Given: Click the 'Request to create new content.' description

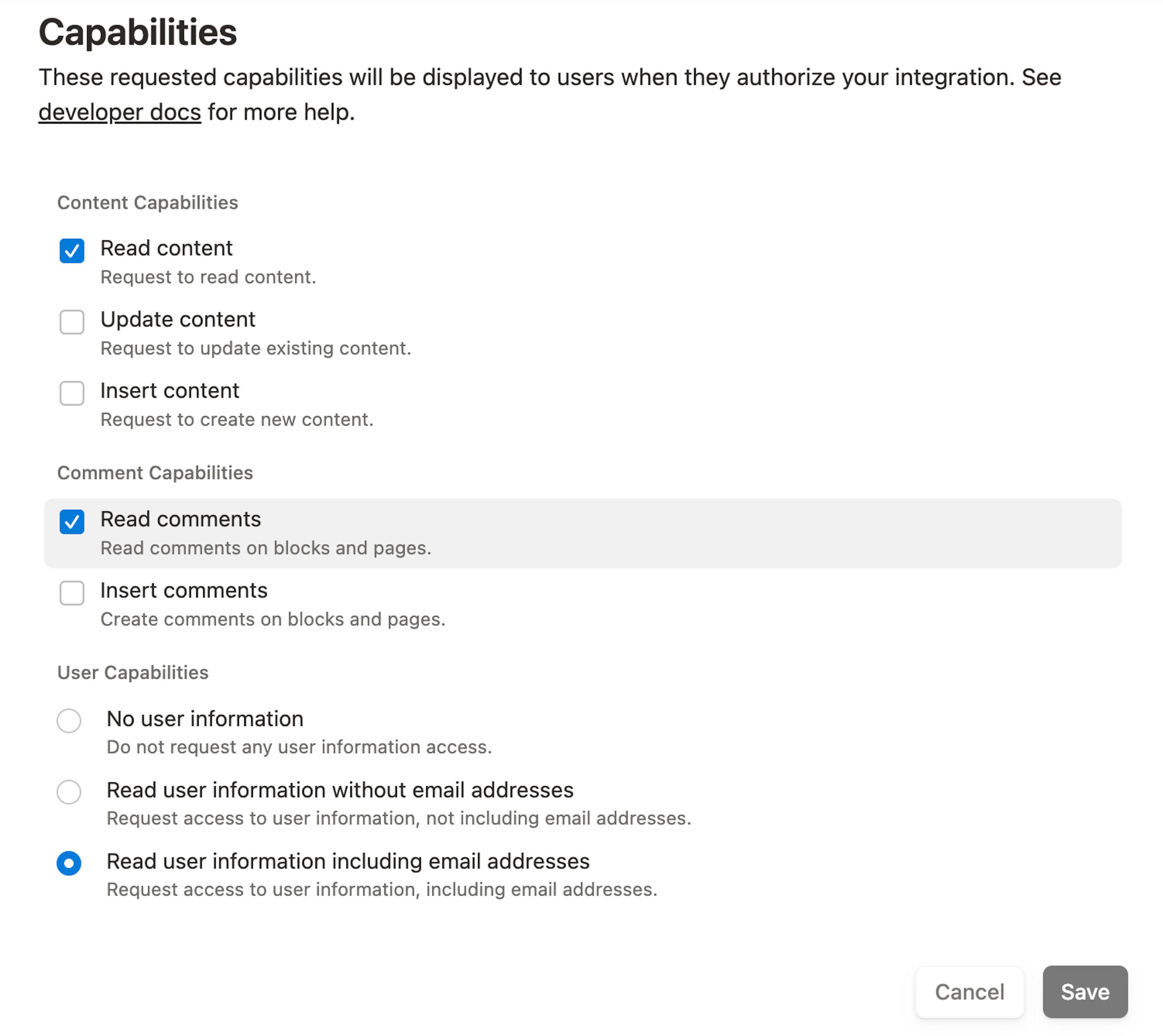Looking at the screenshot, I should [237, 420].
